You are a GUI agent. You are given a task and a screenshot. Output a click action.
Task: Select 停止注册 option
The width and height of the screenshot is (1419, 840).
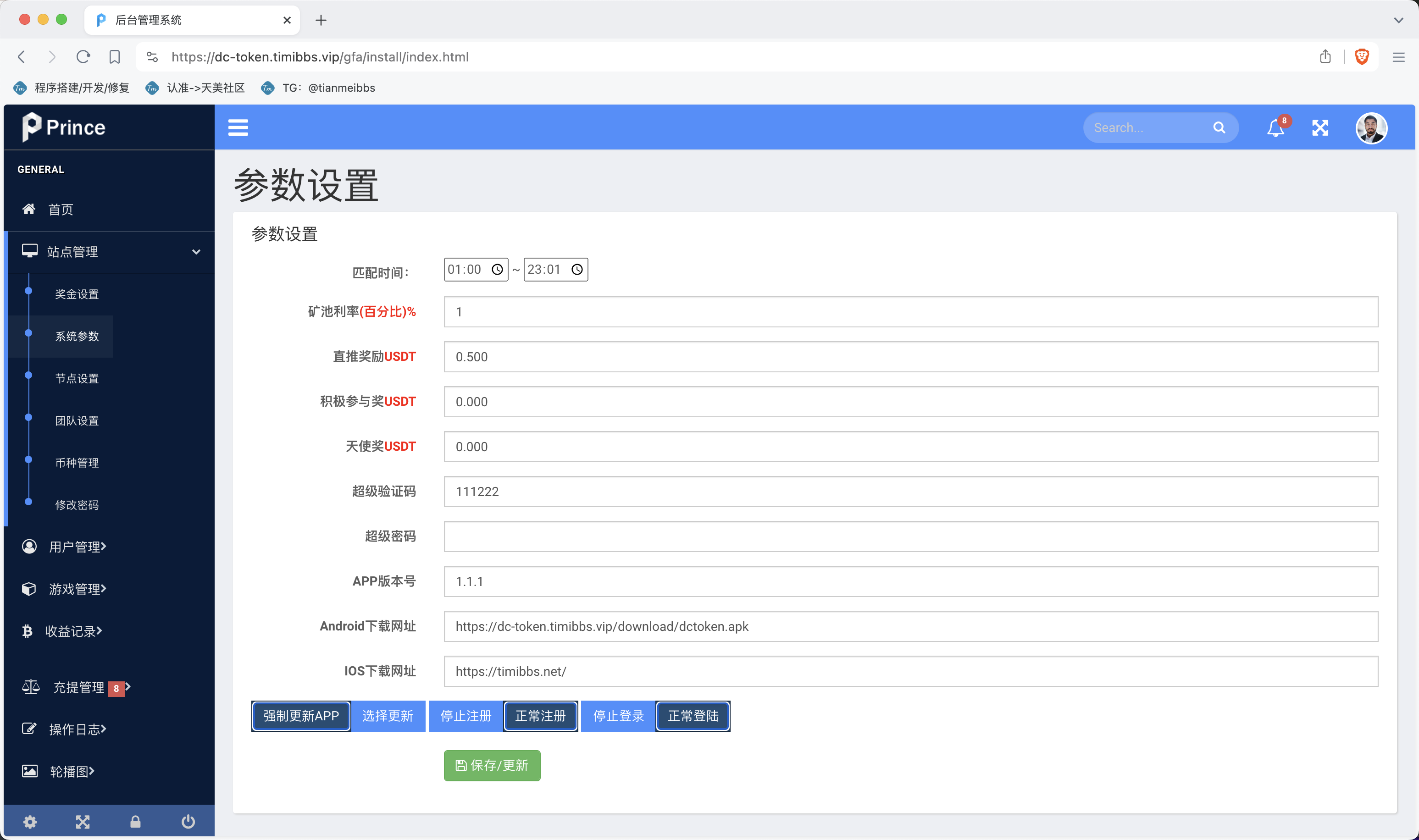[466, 716]
